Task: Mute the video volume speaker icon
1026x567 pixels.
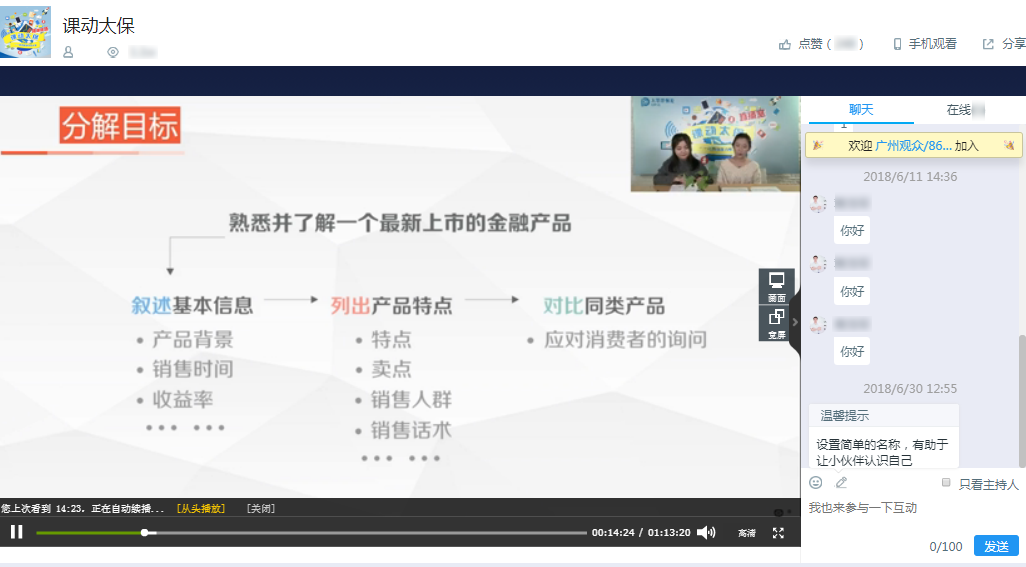Action: click(706, 533)
